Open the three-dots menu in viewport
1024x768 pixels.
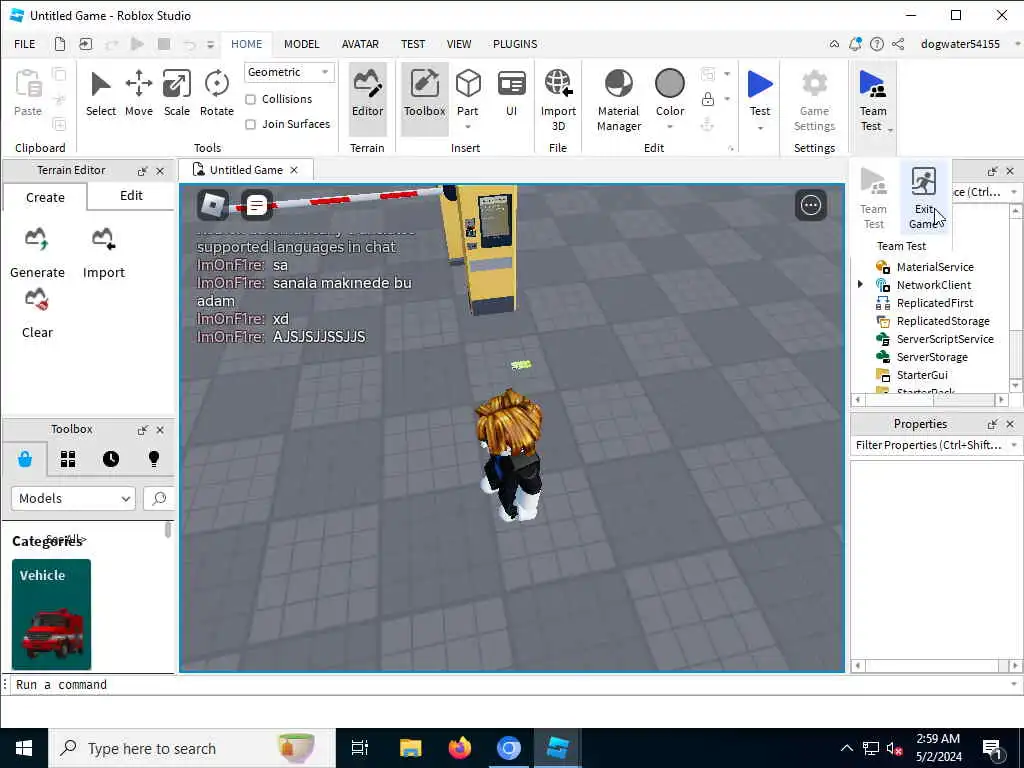pyautogui.click(x=811, y=206)
